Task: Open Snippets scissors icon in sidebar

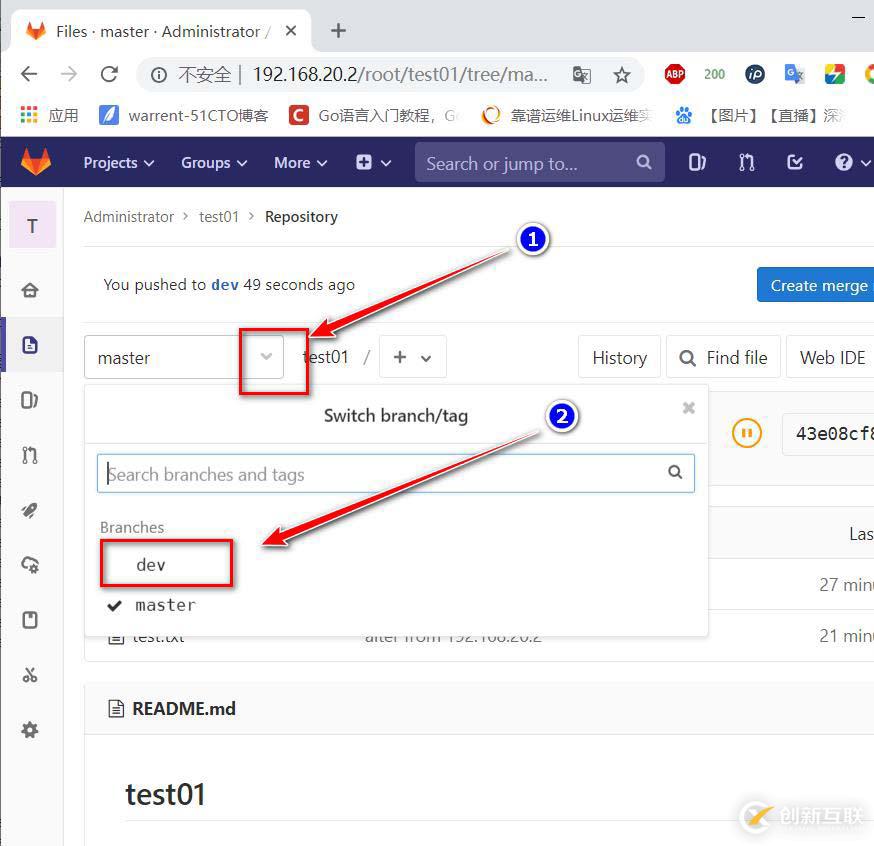Action: [30, 675]
